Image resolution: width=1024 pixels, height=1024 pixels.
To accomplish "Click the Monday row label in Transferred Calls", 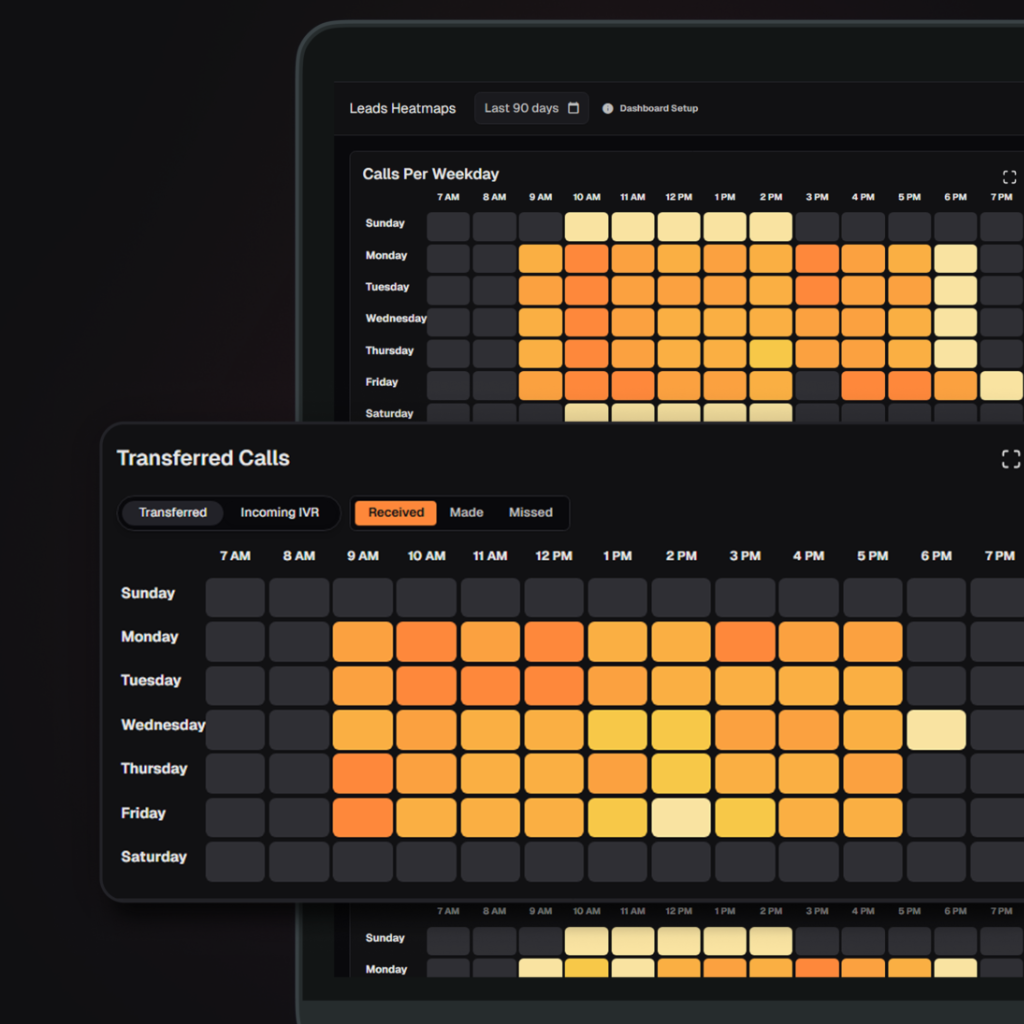I will (x=150, y=637).
